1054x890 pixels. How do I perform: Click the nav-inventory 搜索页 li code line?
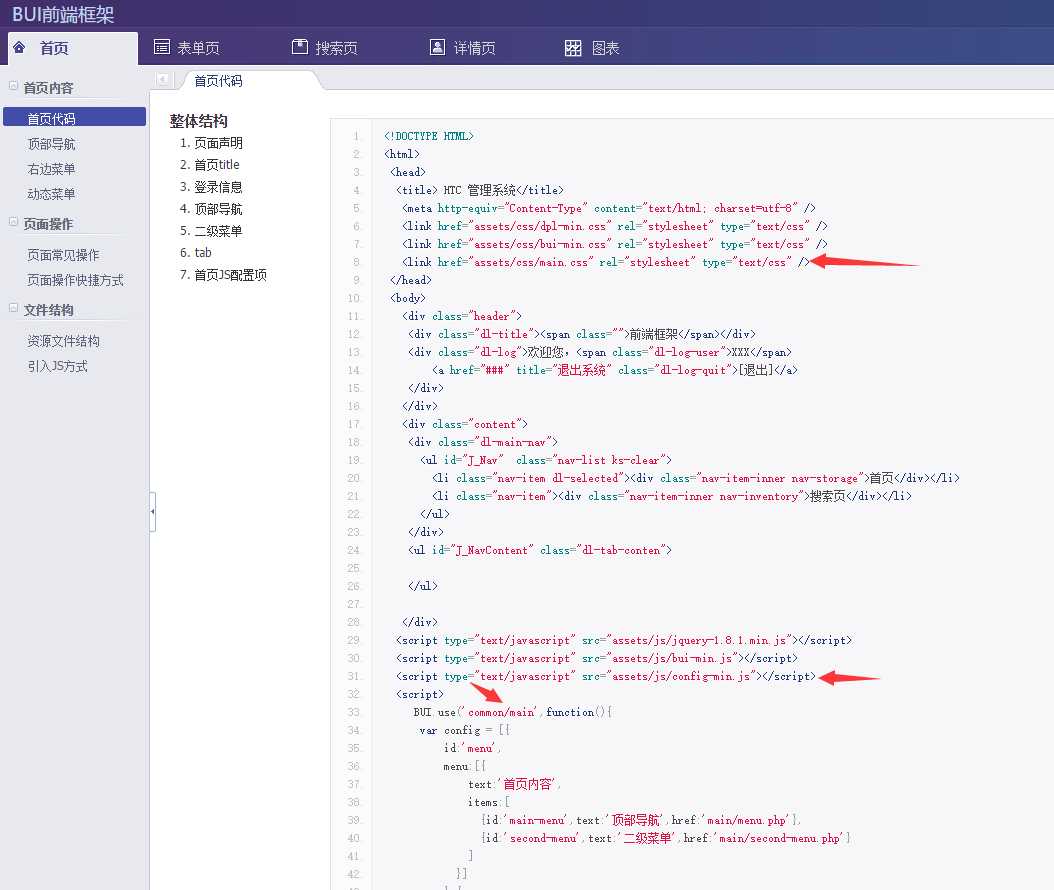click(672, 496)
